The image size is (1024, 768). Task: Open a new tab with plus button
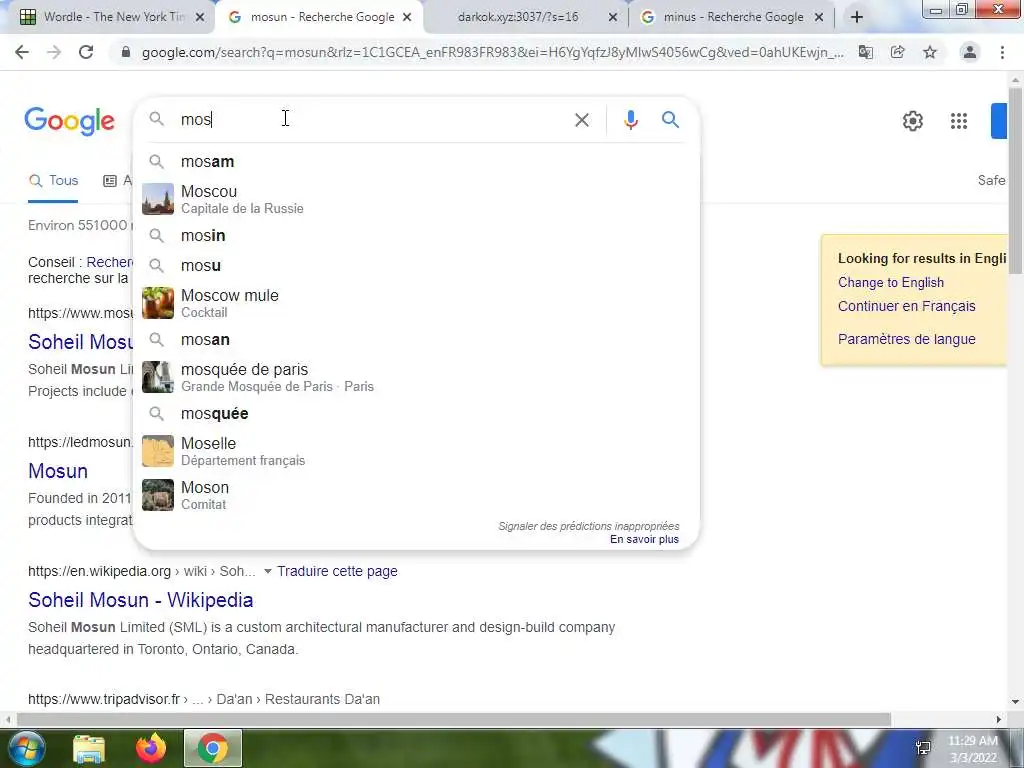point(857,17)
